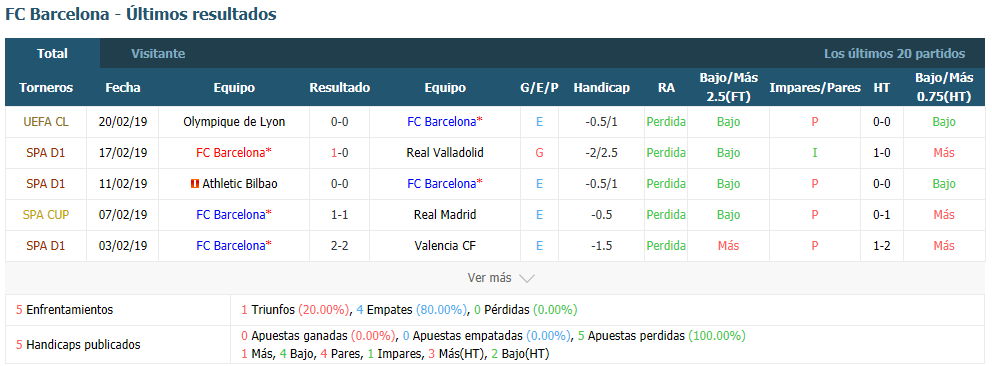
Task: Click the Handicap column header
Action: [602, 88]
